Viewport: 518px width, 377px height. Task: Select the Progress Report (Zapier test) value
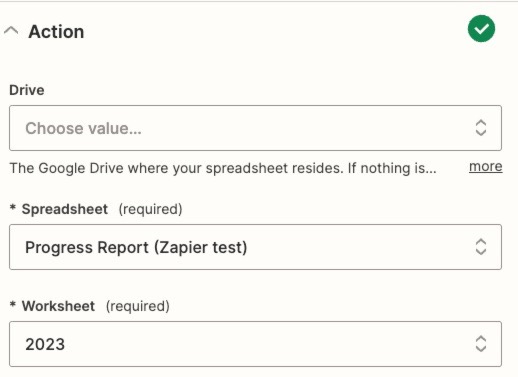tap(136, 248)
